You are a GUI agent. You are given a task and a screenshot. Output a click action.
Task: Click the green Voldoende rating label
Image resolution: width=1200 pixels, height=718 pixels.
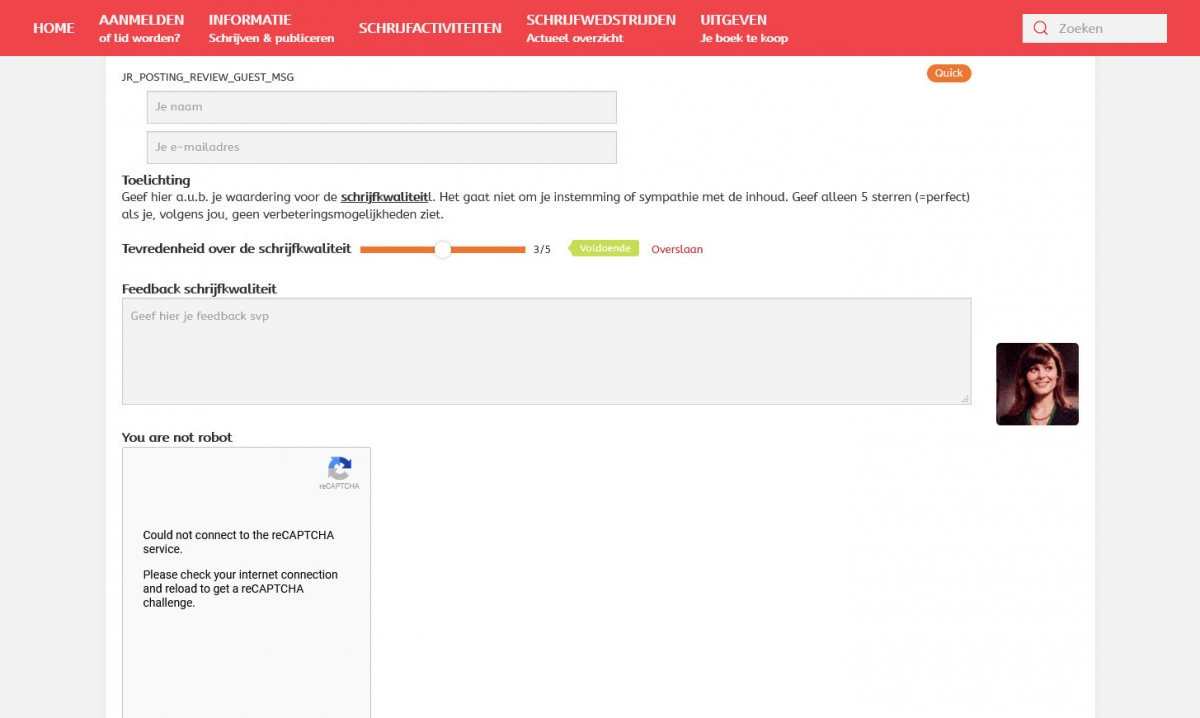pos(604,249)
